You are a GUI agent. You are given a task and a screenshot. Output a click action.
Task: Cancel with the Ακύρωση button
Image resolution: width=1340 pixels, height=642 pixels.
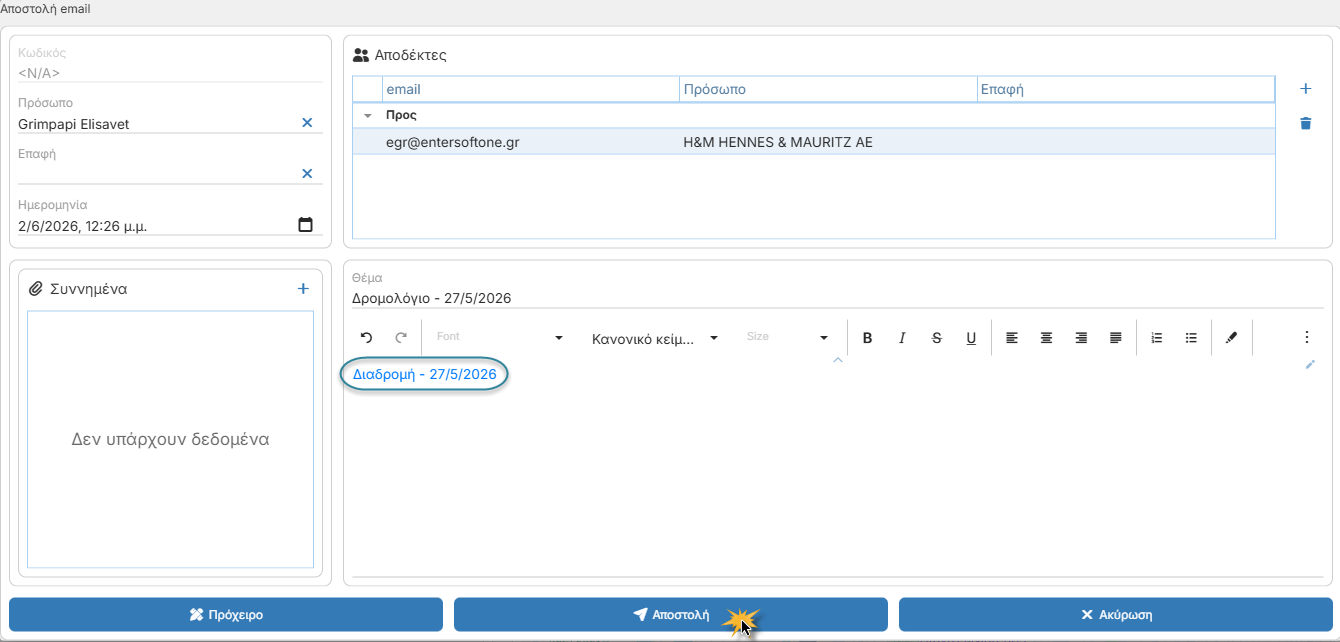(x=1116, y=615)
